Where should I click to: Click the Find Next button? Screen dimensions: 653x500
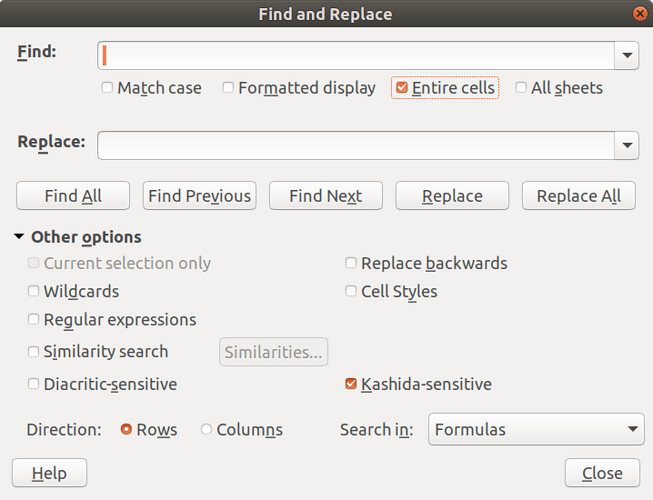click(x=326, y=196)
